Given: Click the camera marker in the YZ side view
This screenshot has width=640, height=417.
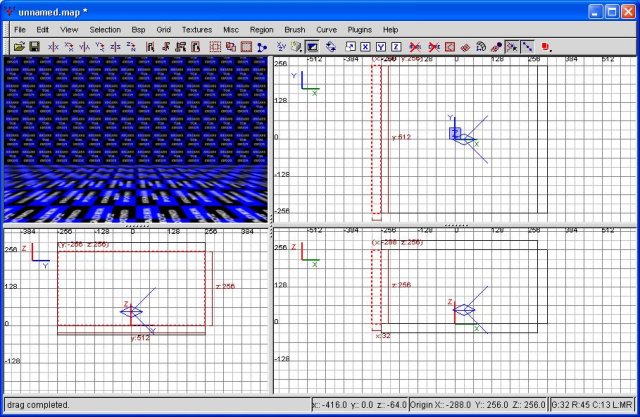Looking at the screenshot, I should point(131,312).
